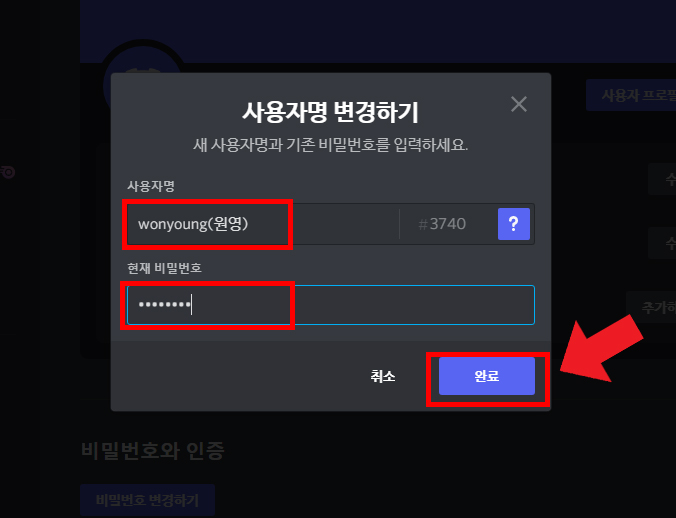Click the wonyoung(원영) username input field

(x=263, y=224)
